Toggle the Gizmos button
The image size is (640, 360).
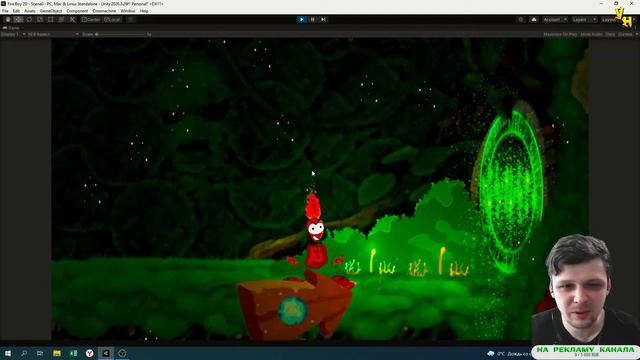click(x=625, y=34)
